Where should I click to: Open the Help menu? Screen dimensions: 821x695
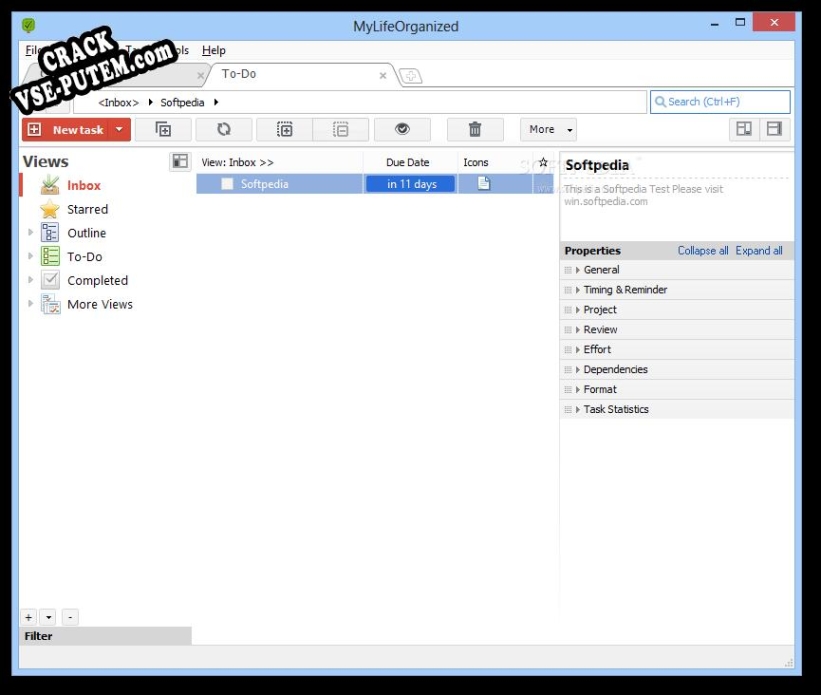(x=214, y=50)
